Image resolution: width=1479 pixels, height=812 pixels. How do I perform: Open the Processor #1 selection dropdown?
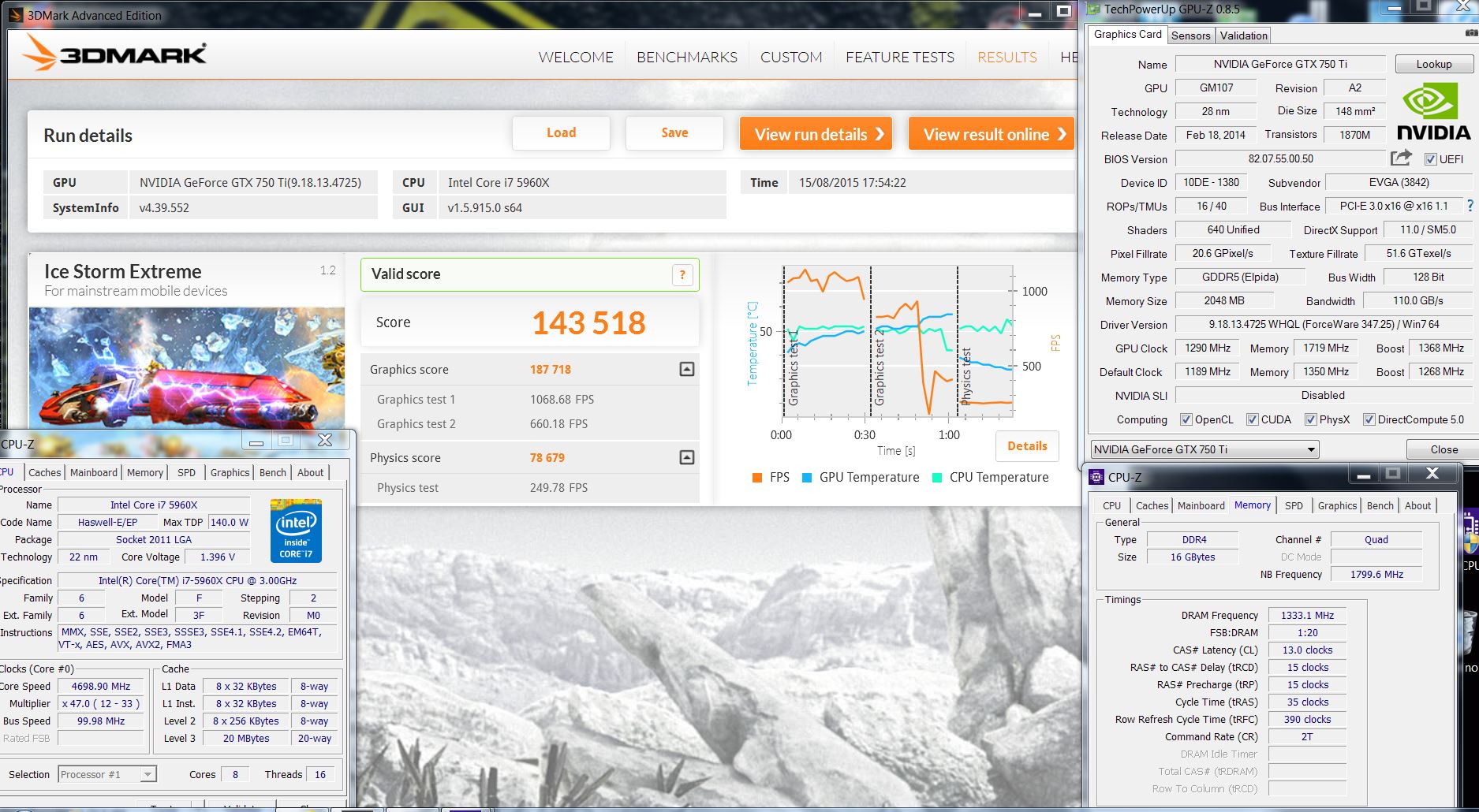pos(107,774)
